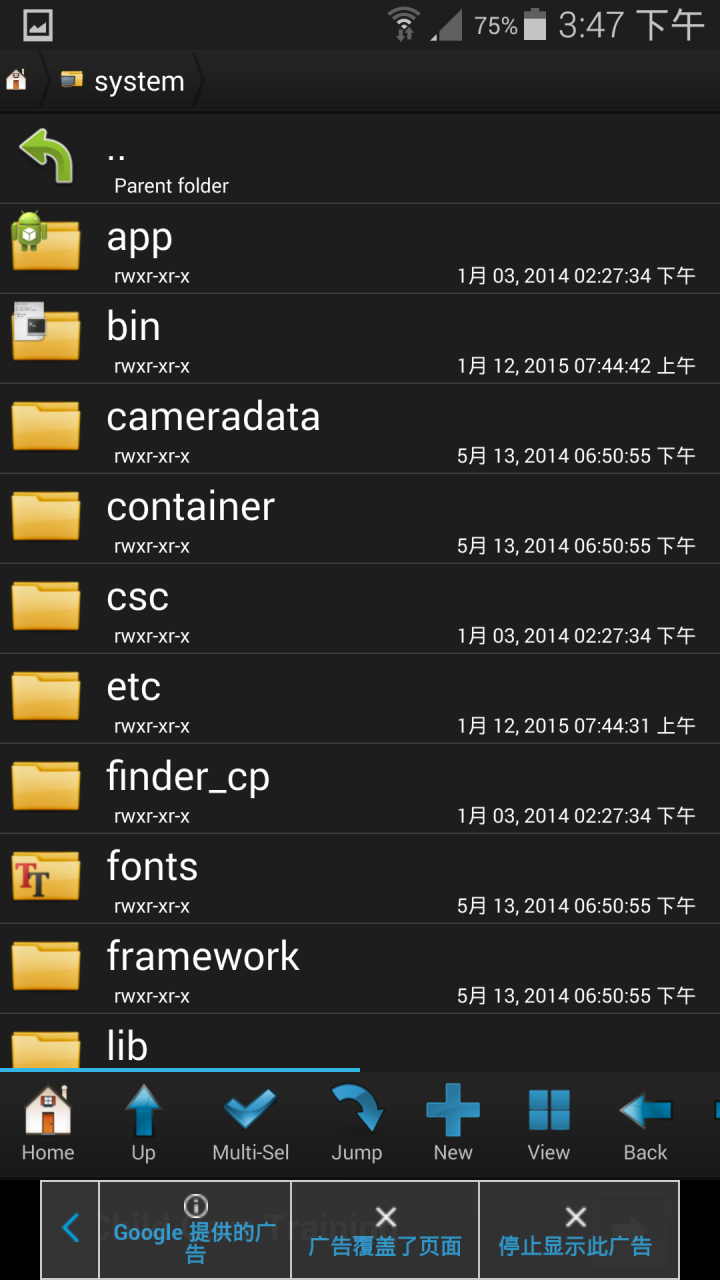Choose 停止显示此广告 ad option
Screen dimensions: 720x1280
click(x=575, y=1230)
